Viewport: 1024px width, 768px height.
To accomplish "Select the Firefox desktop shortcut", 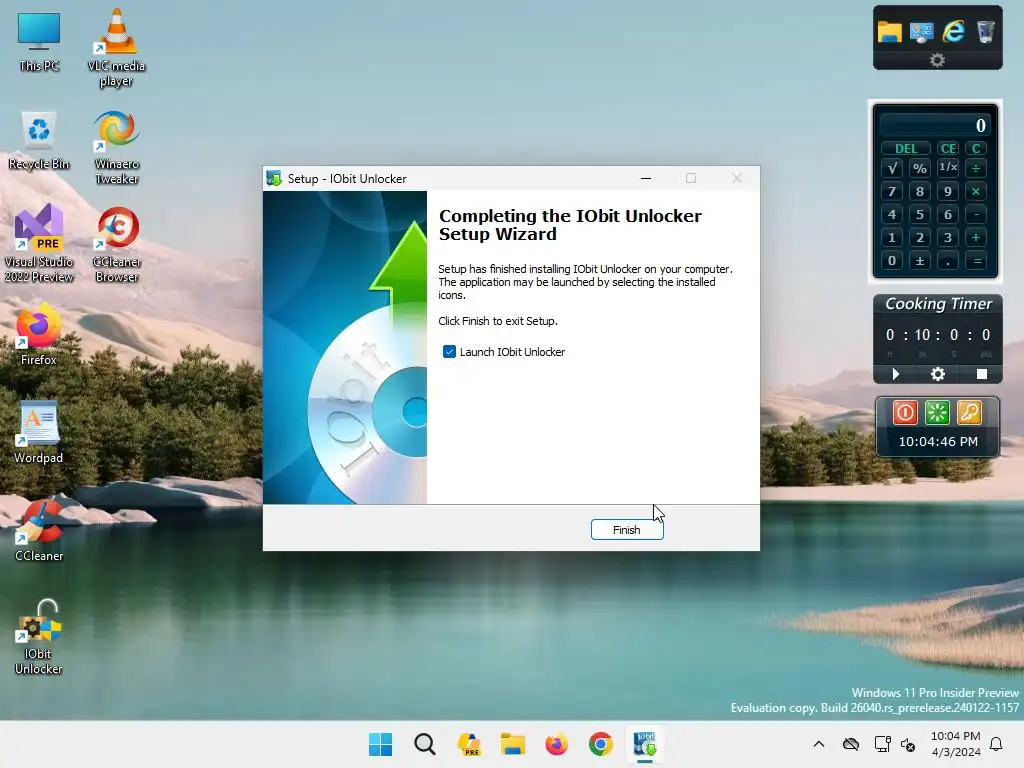I will [39, 334].
